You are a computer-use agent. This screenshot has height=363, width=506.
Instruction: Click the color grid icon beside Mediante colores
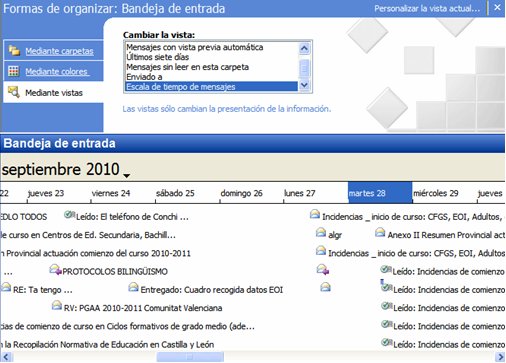pyautogui.click(x=14, y=71)
